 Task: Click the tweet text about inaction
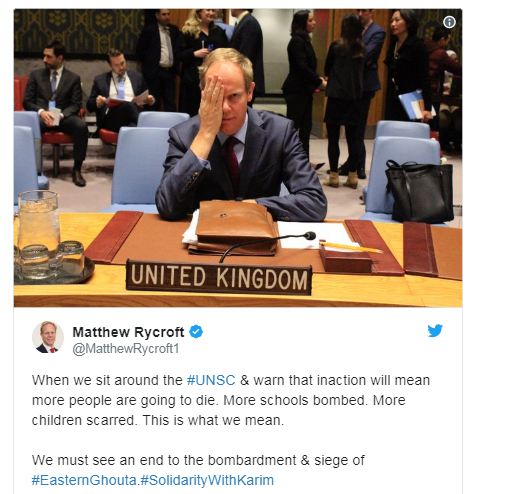point(231,400)
